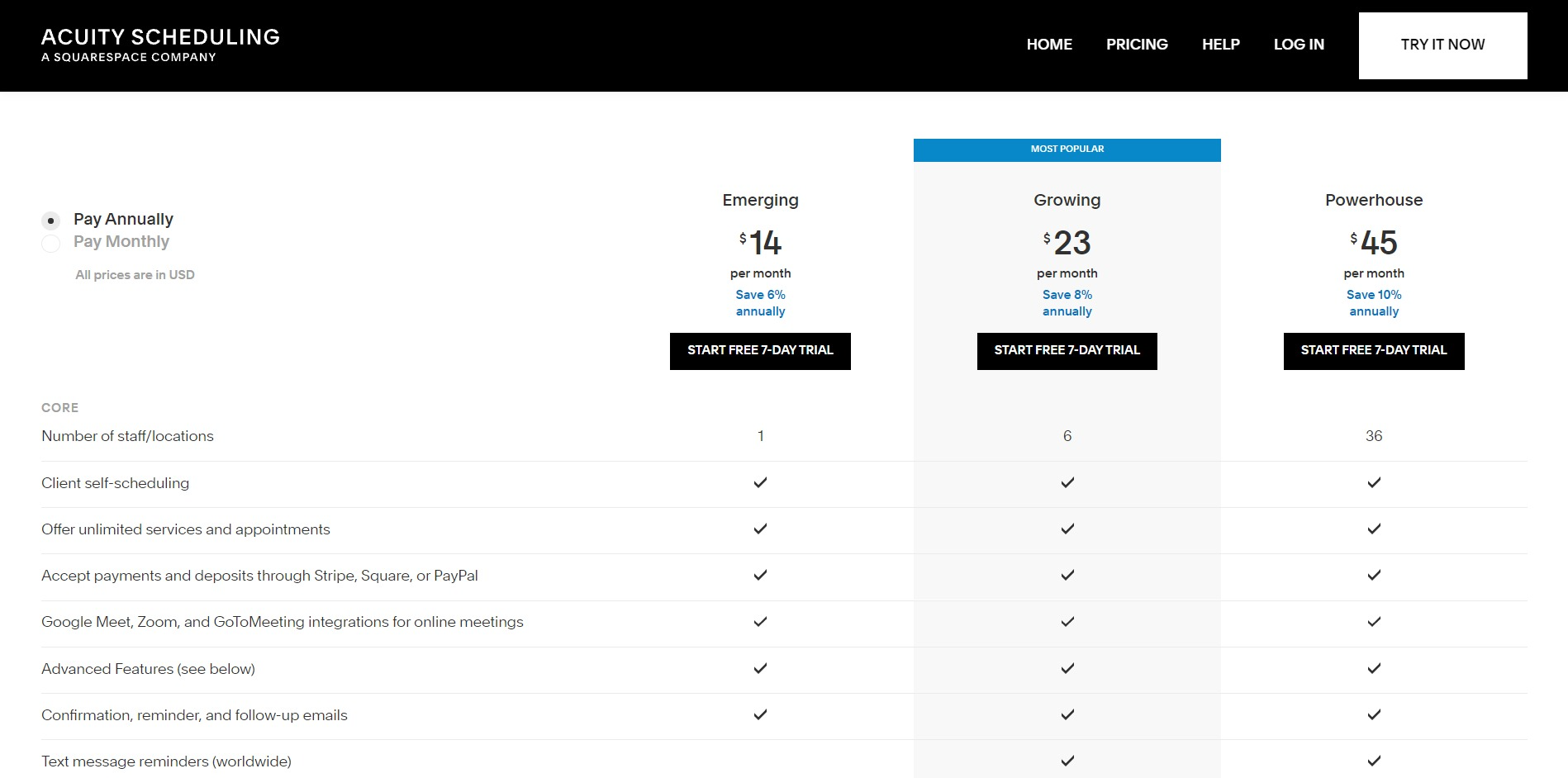Click staff count 6 for Growing
Viewport: 1568px width, 778px height.
[x=1067, y=436]
